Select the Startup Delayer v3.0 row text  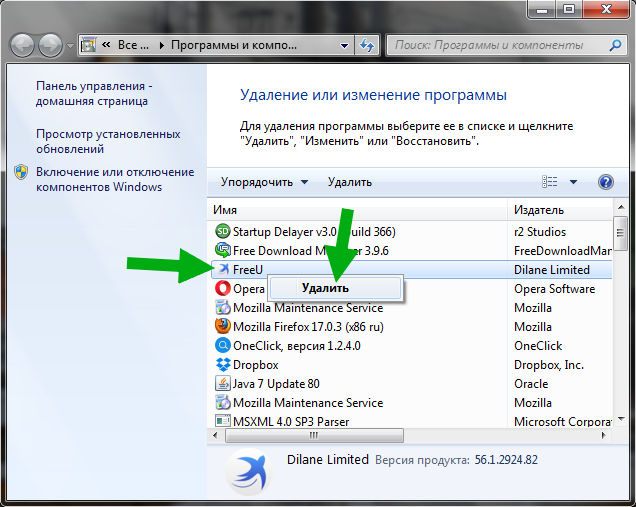[314, 232]
